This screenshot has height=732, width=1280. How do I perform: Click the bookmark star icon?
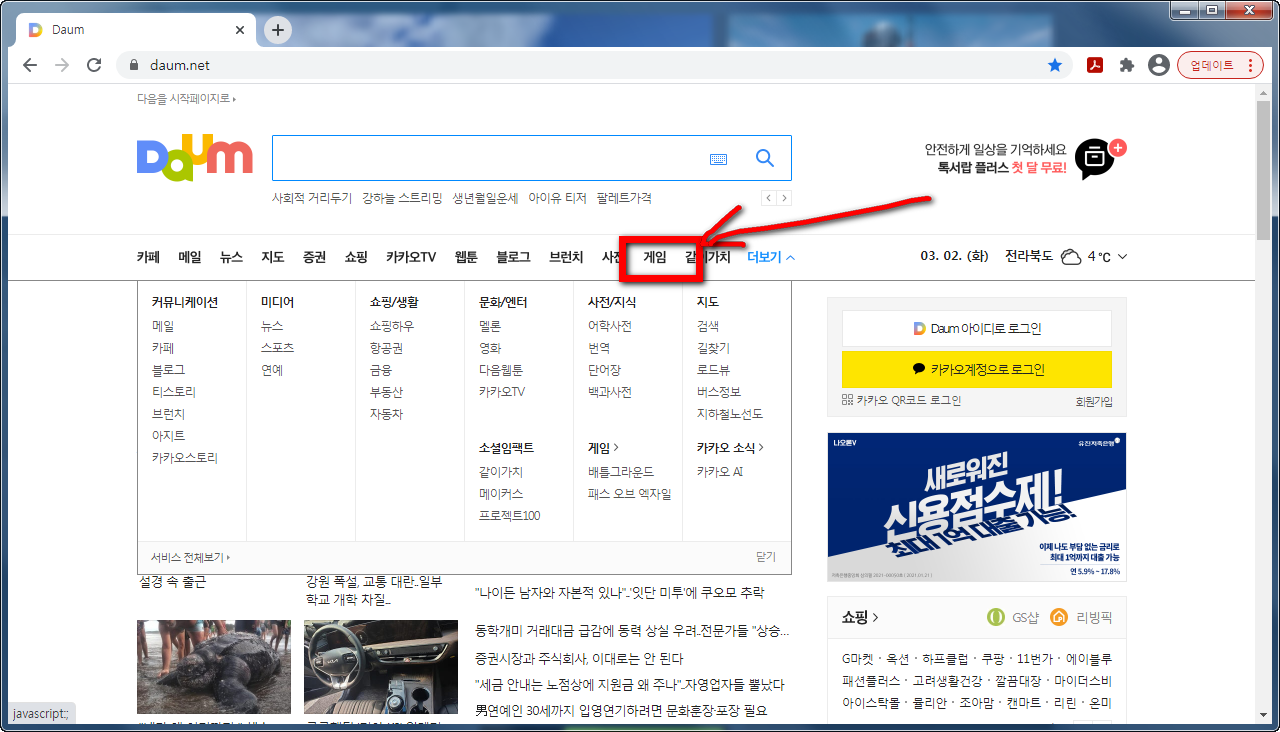pos(1055,65)
